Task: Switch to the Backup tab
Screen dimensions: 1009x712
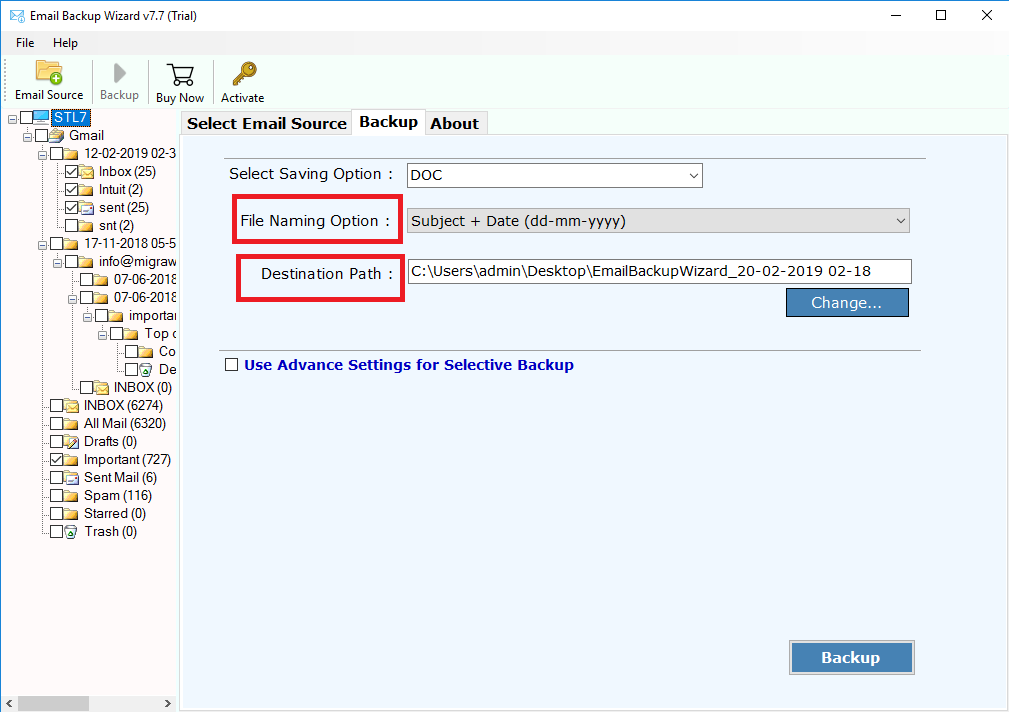Action: click(x=389, y=122)
